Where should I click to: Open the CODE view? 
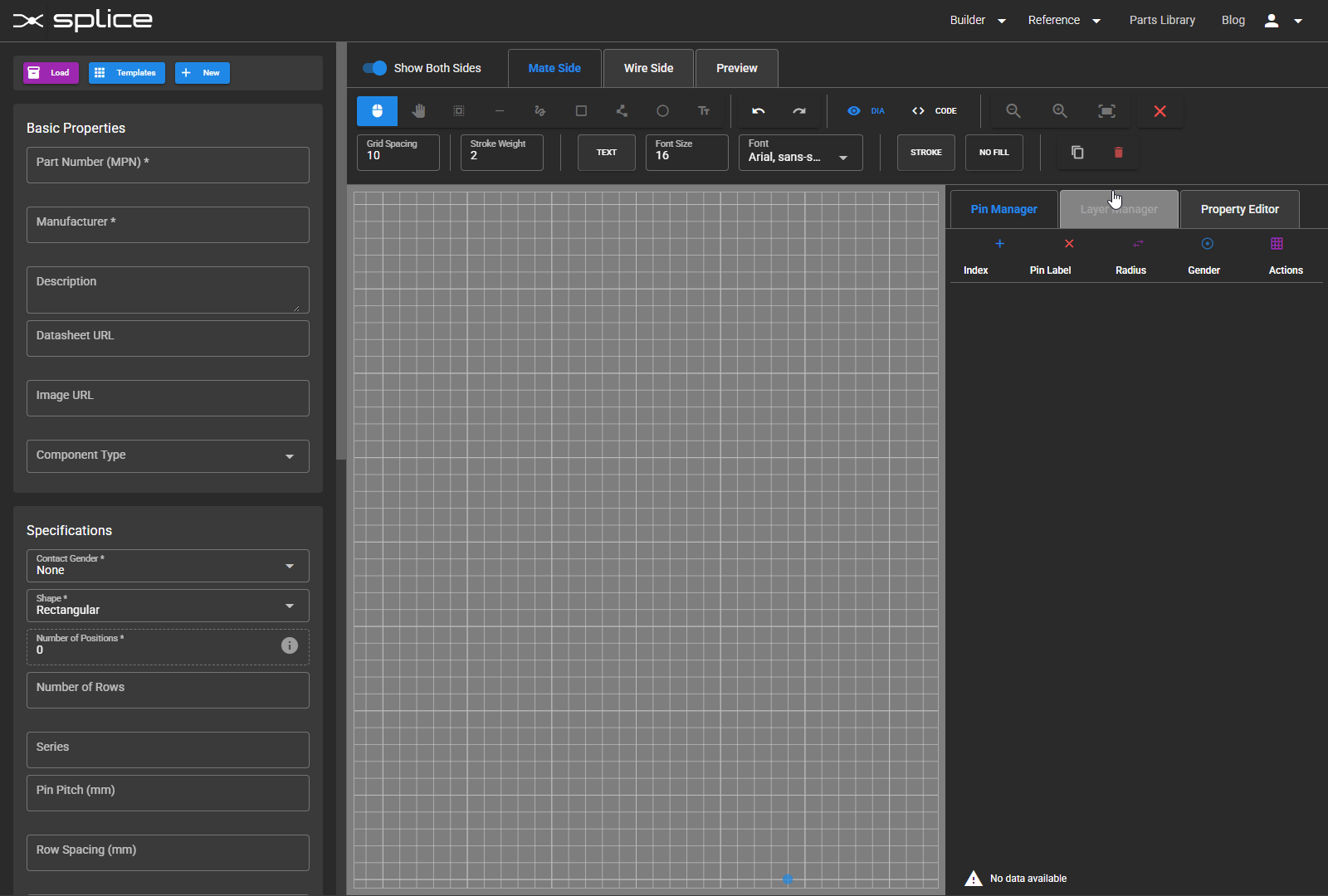pos(935,110)
